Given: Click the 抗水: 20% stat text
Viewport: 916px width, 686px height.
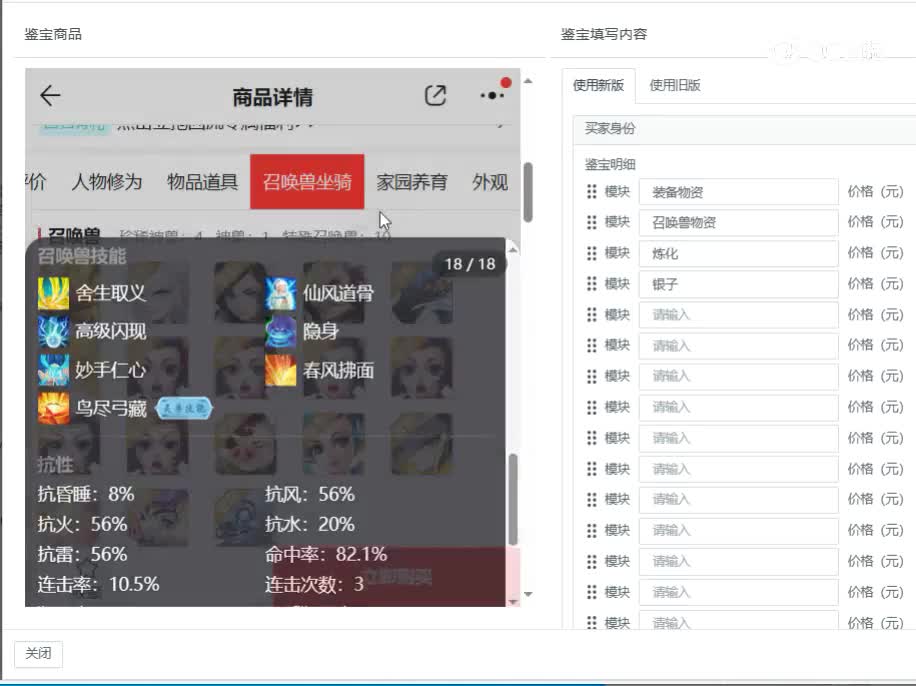Looking at the screenshot, I should click(310, 524).
